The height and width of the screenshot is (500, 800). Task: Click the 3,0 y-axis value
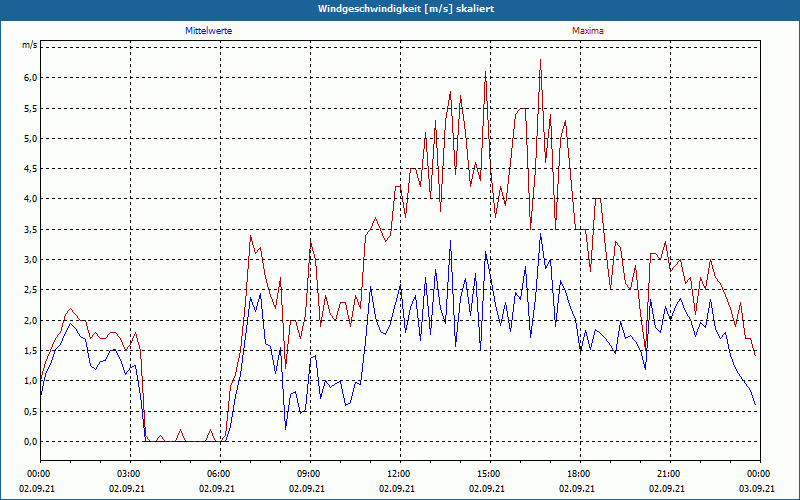click(x=31, y=260)
